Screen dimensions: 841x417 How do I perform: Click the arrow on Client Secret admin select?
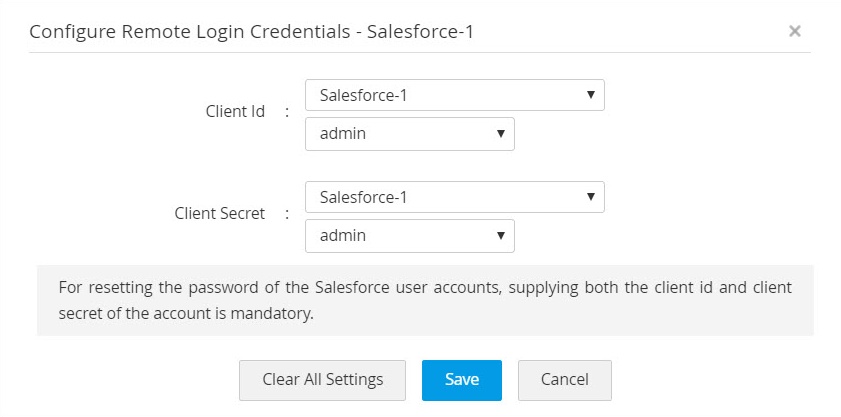500,236
